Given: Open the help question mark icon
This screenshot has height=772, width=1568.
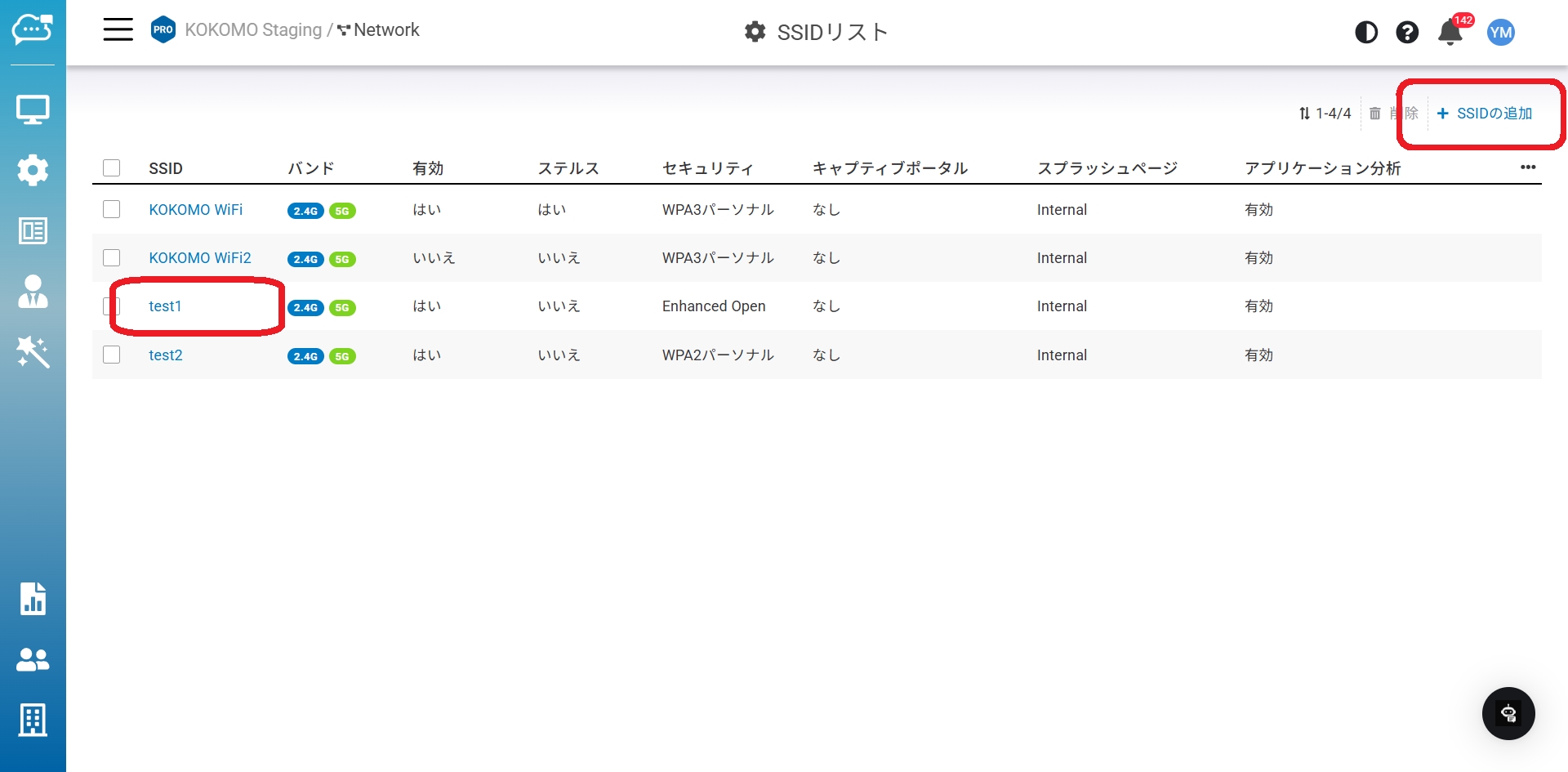Looking at the screenshot, I should click(1406, 33).
